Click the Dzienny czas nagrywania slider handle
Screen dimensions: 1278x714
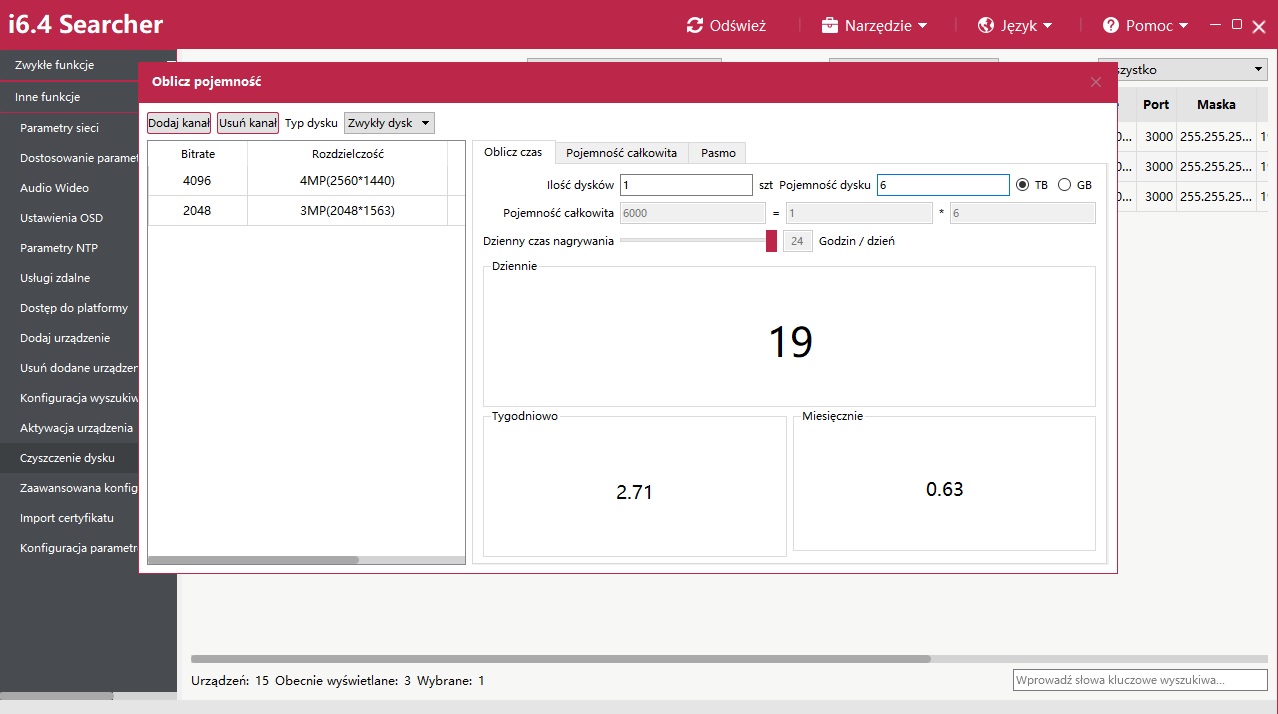(x=771, y=241)
